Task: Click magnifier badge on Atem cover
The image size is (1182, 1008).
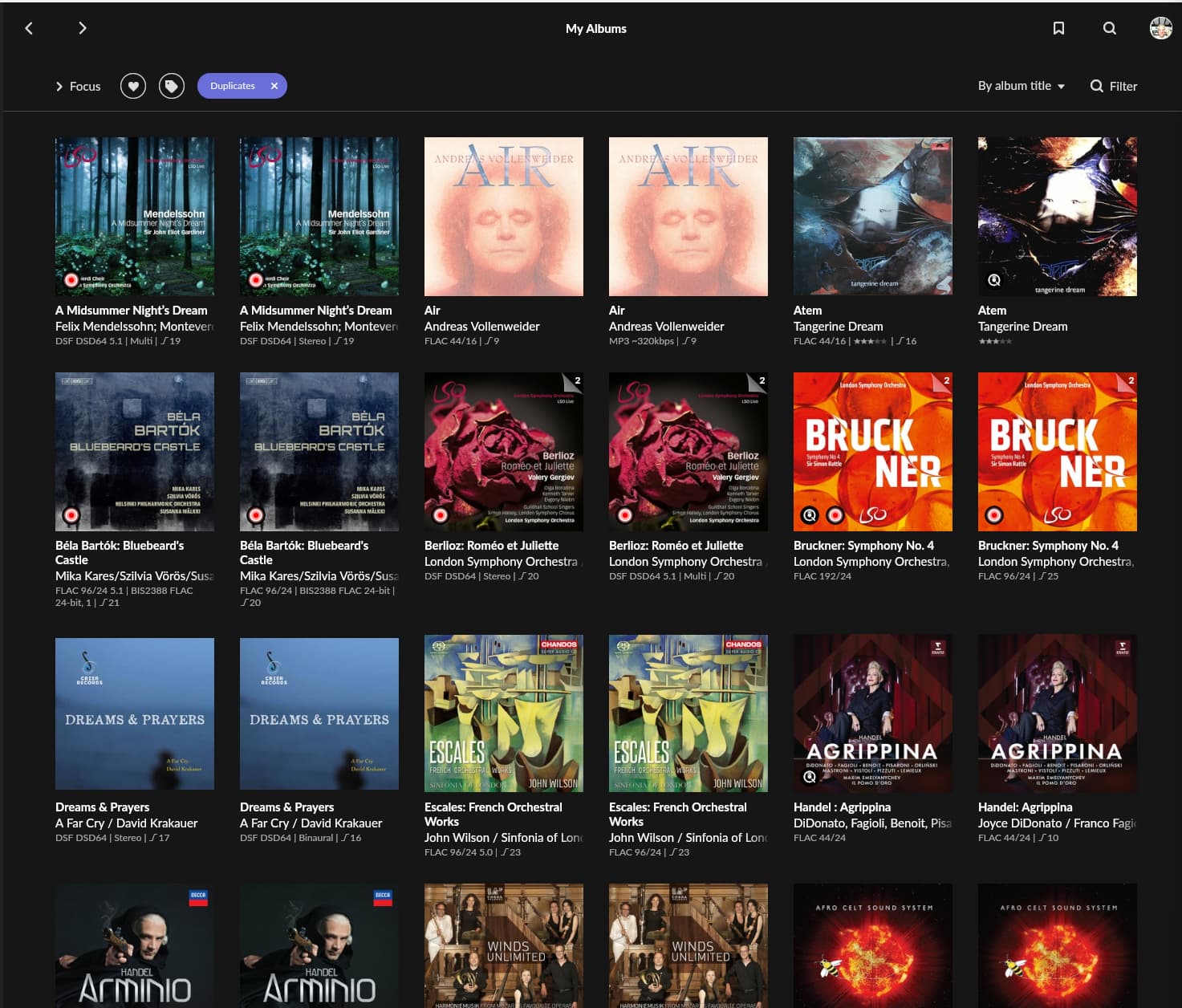Action: [x=994, y=280]
